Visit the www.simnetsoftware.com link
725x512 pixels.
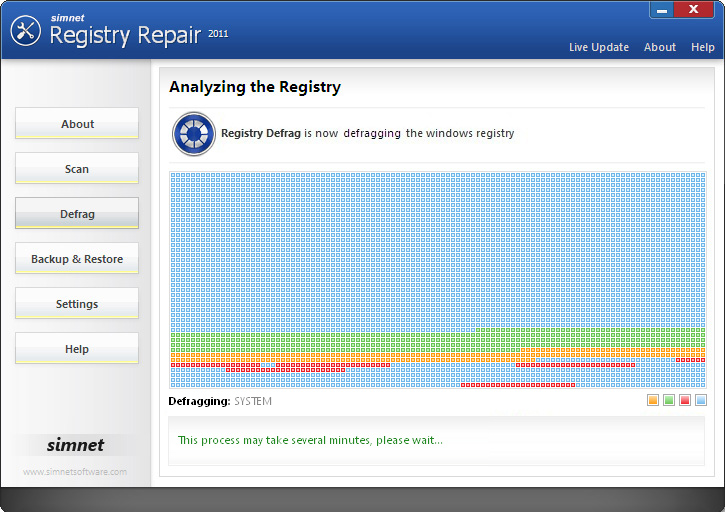(x=75, y=472)
